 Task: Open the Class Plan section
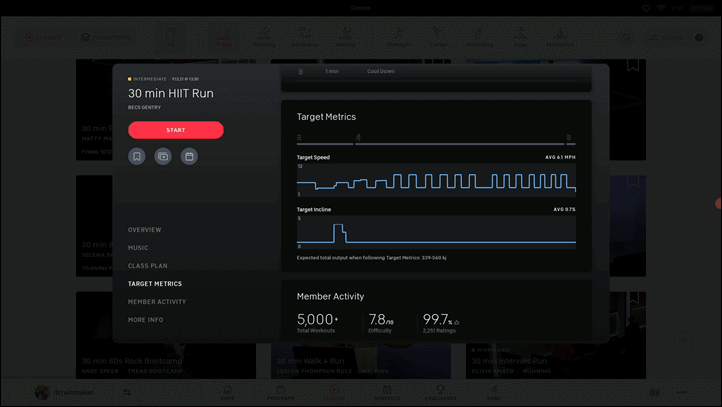pos(148,266)
